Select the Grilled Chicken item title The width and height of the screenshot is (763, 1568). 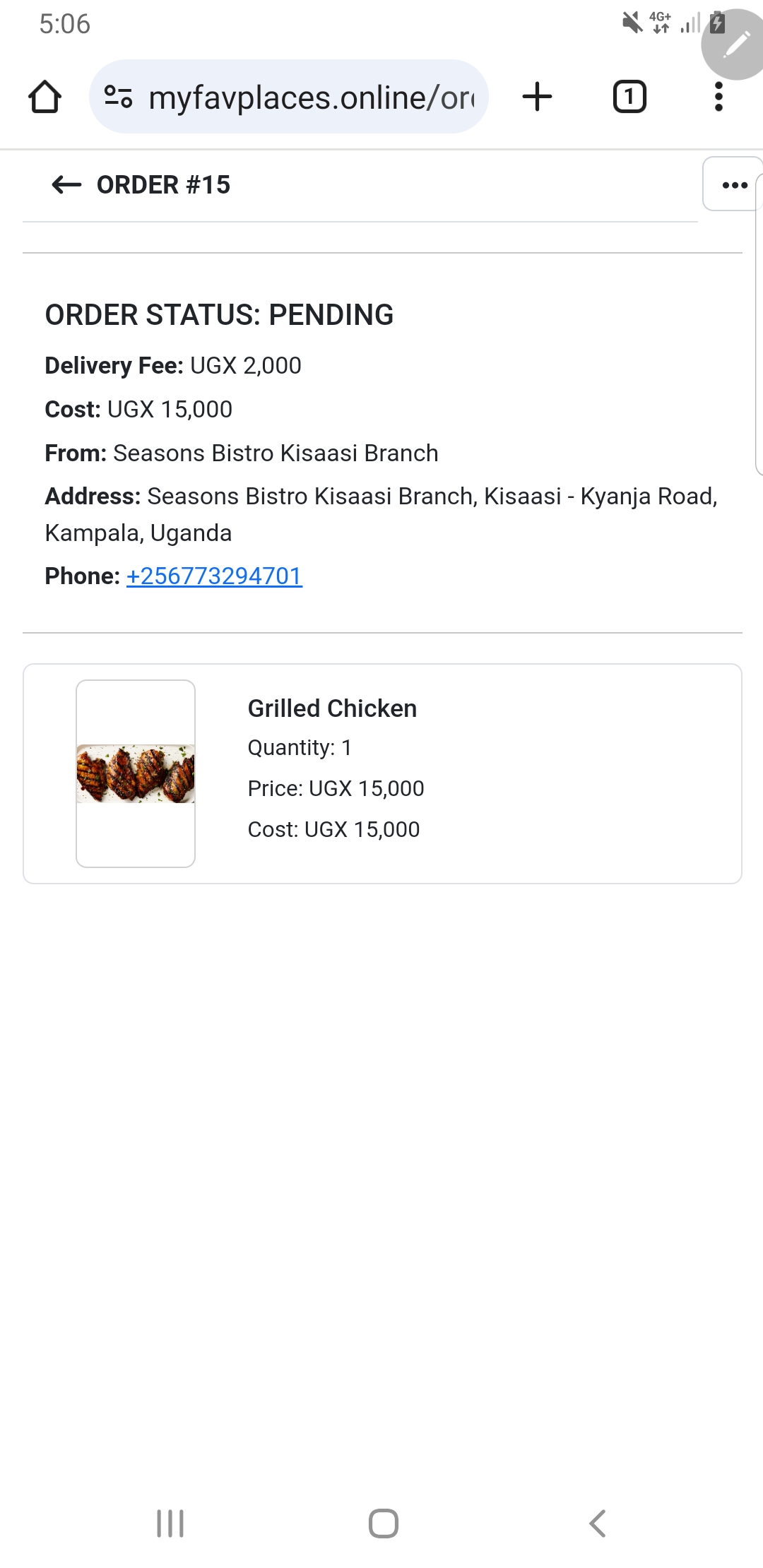pos(332,708)
